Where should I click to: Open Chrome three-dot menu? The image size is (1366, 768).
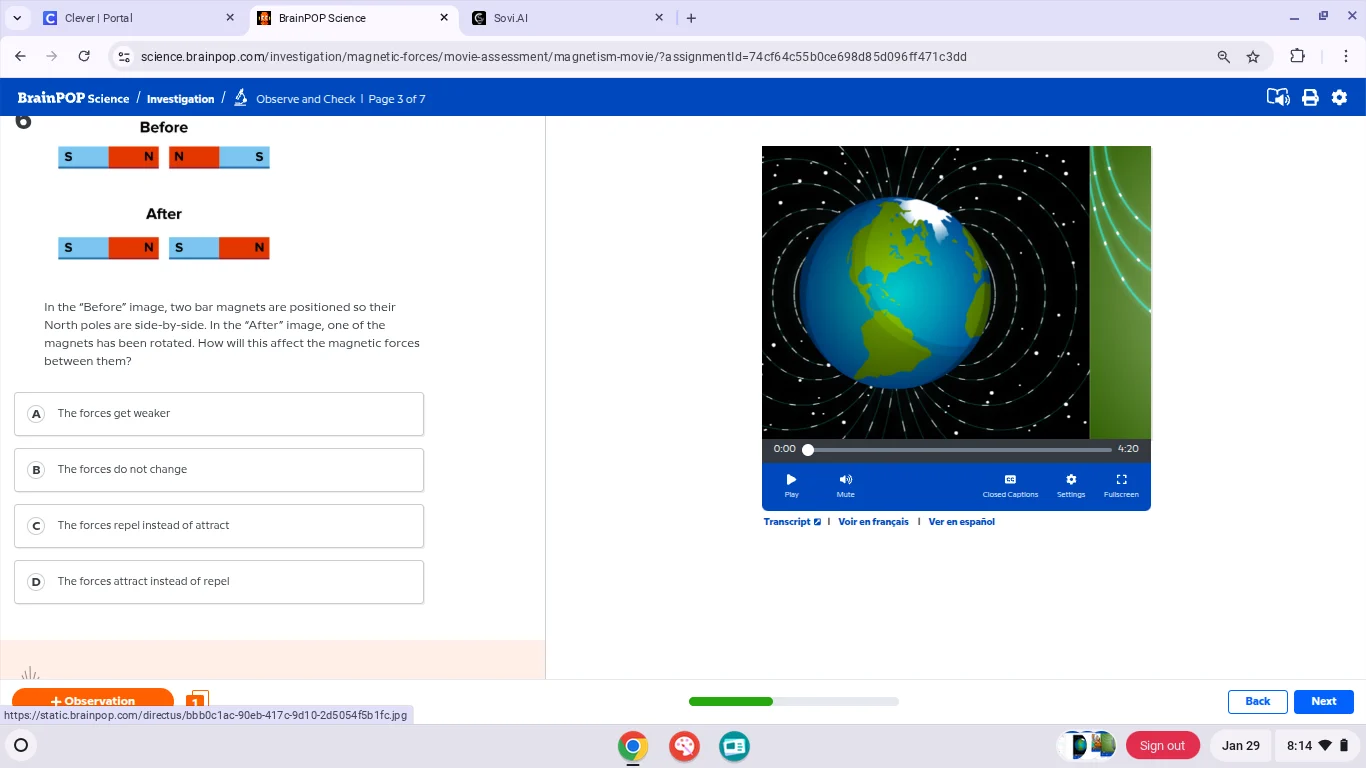tap(1346, 57)
